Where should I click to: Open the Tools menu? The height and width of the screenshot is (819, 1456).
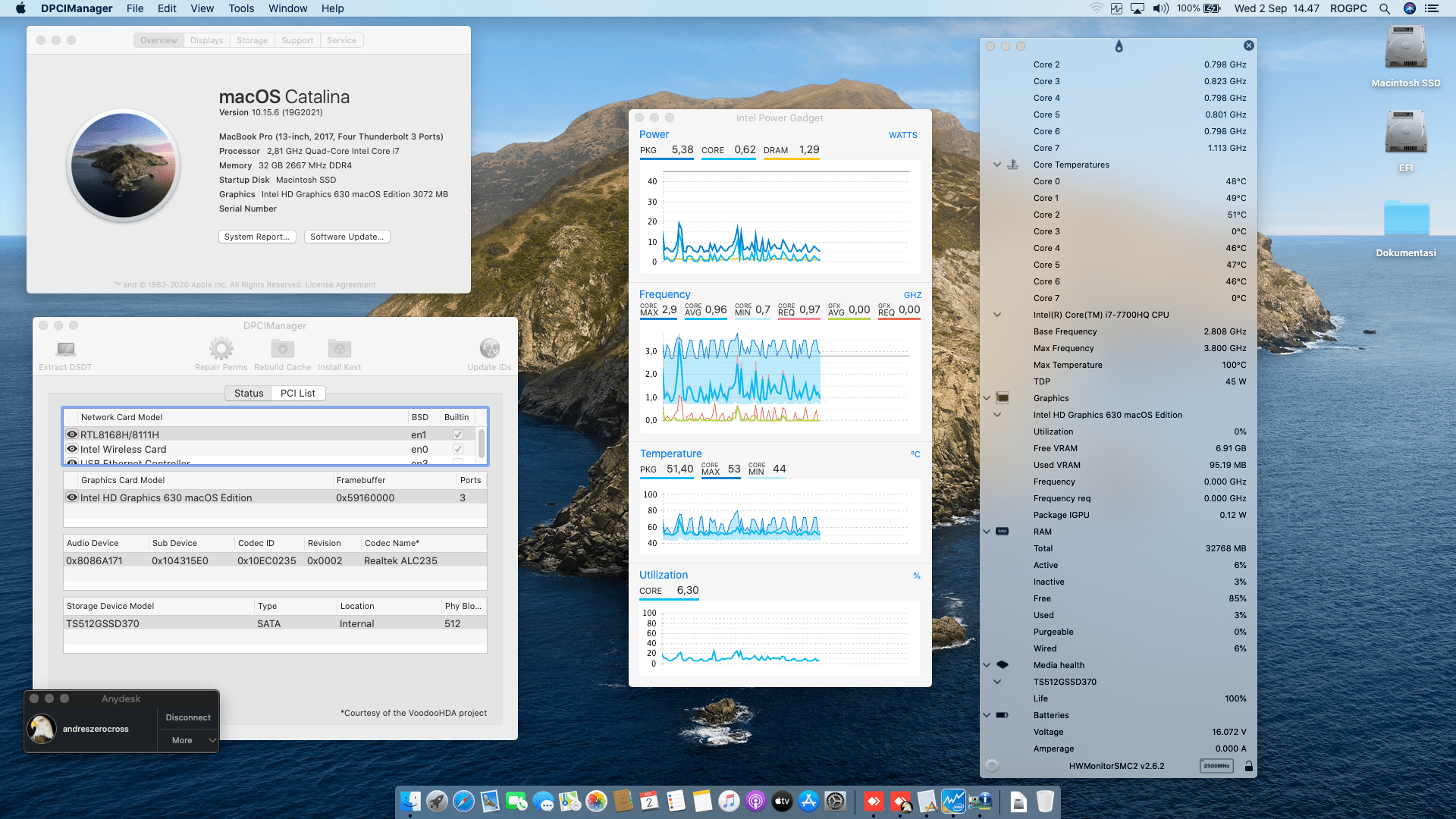pyautogui.click(x=241, y=8)
